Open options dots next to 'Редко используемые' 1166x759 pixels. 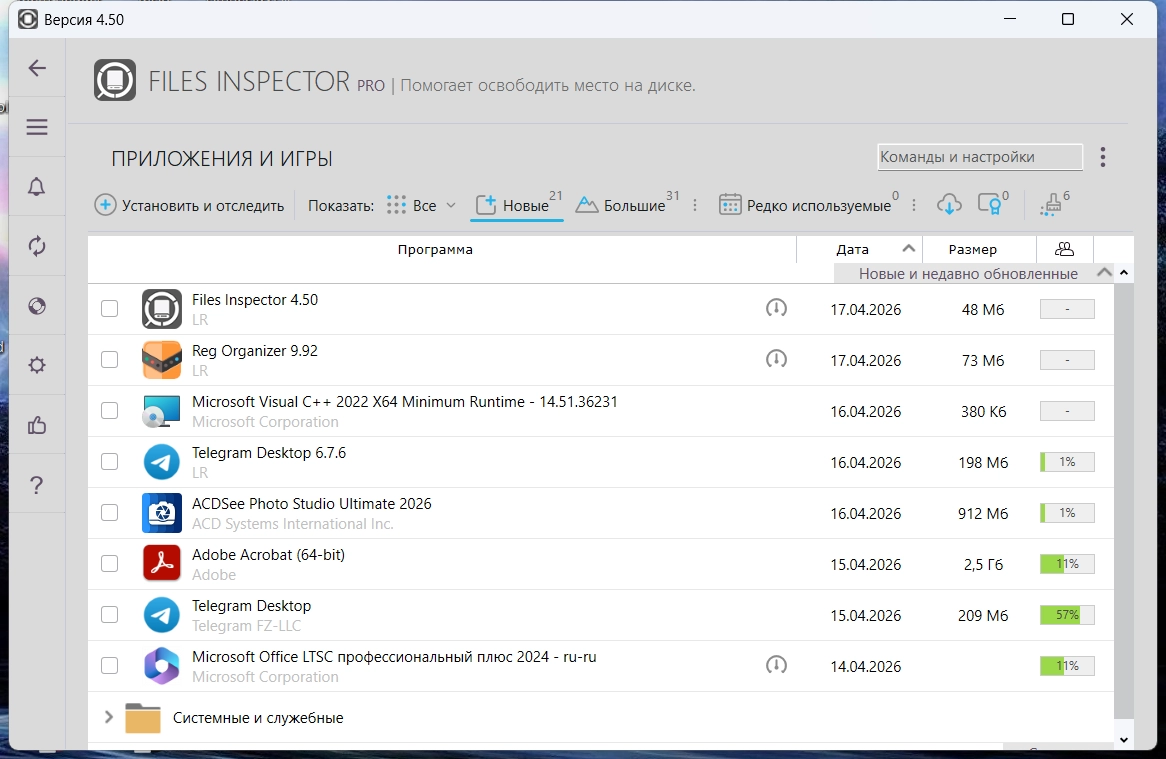point(913,205)
